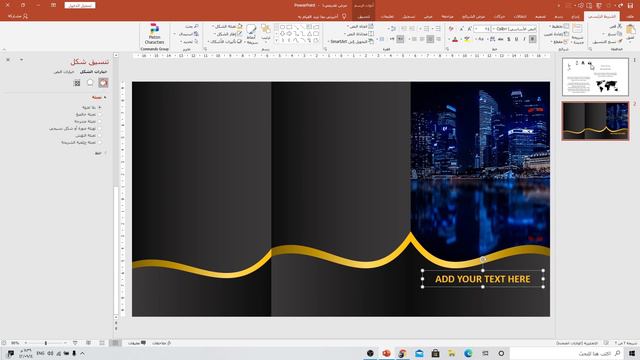
Task: Select the No fill radio option
Action: (x=100, y=107)
